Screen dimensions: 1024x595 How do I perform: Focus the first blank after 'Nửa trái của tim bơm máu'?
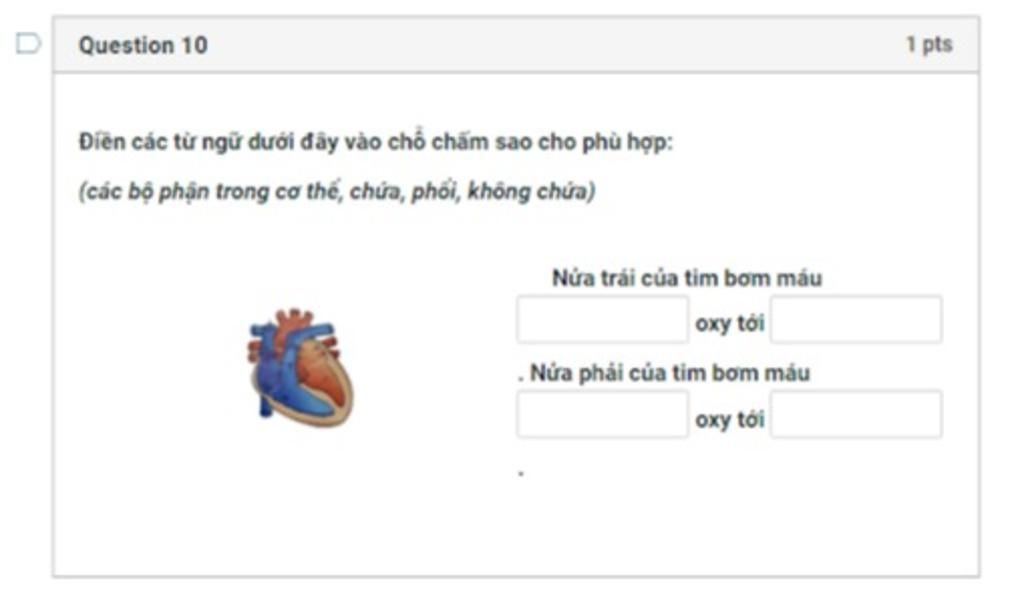point(602,319)
